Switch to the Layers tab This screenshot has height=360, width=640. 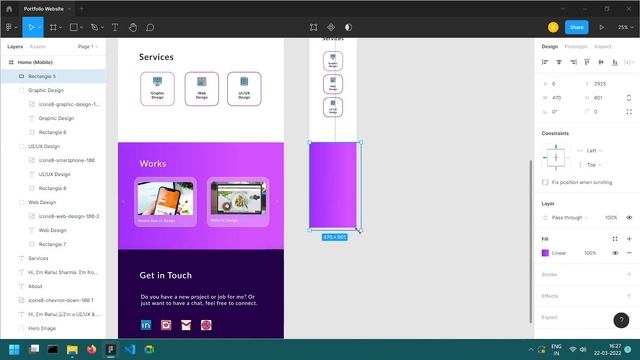[x=15, y=47]
